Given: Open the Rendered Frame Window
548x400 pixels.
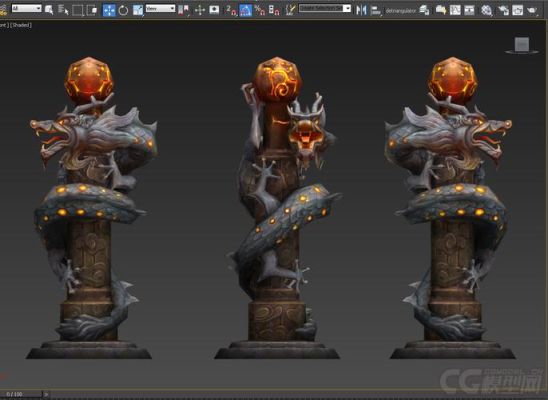Looking at the screenshot, I should point(518,10).
